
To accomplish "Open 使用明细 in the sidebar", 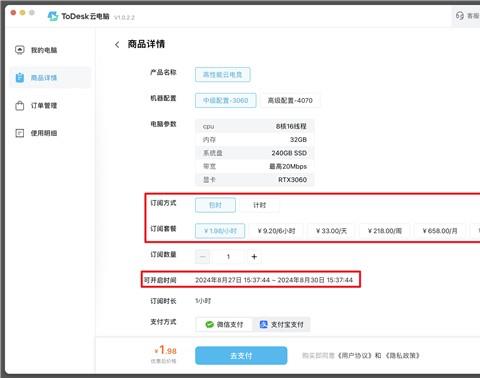I will 50,133.
